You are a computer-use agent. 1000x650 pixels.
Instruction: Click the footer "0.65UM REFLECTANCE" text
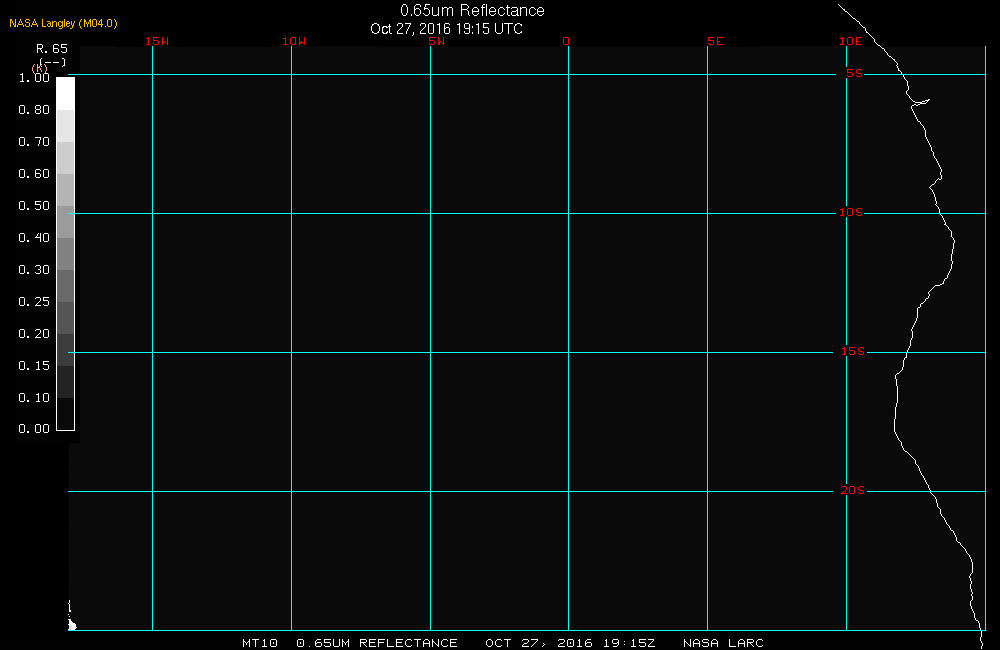click(x=377, y=643)
